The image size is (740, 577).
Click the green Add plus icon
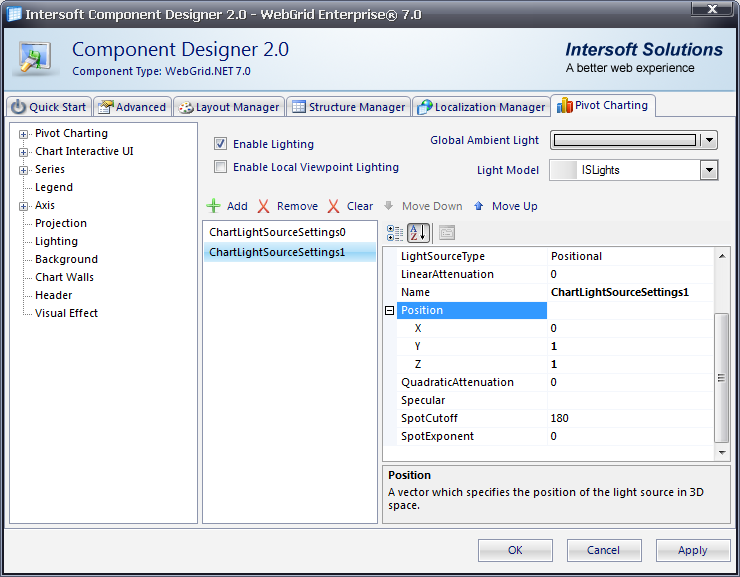tap(213, 206)
